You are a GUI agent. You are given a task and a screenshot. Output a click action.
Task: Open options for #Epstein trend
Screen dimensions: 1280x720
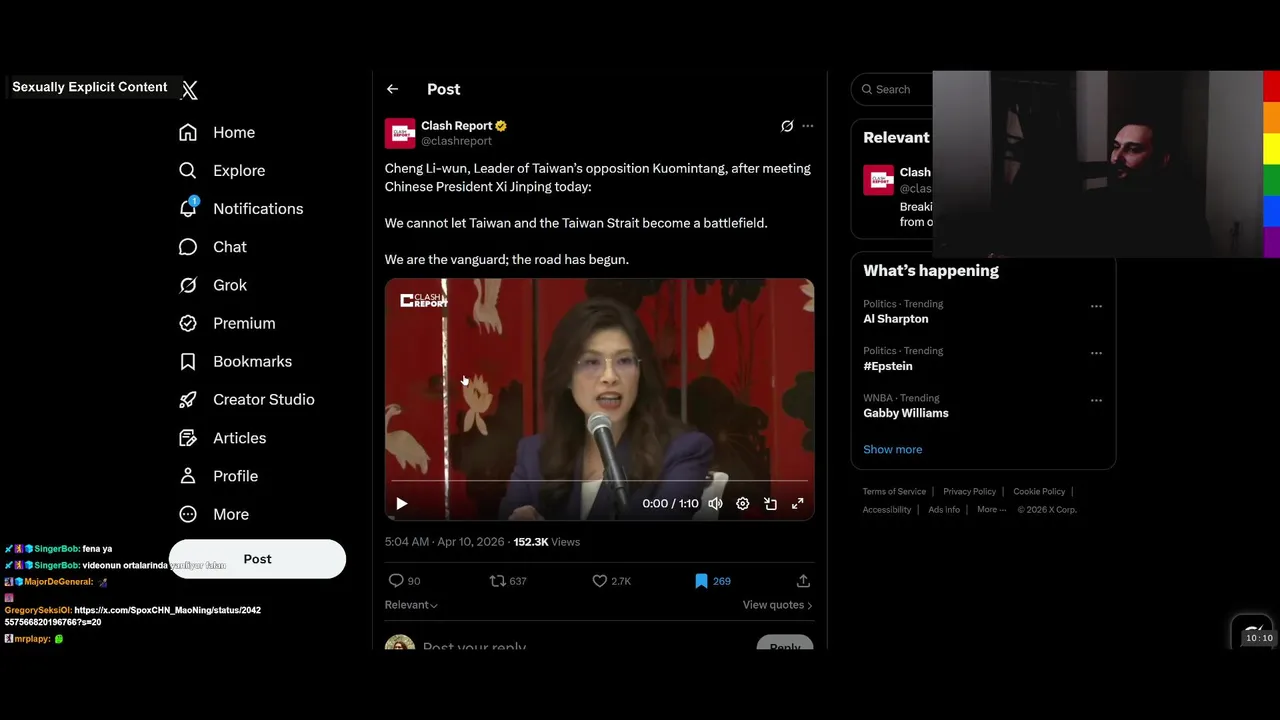[1096, 353]
